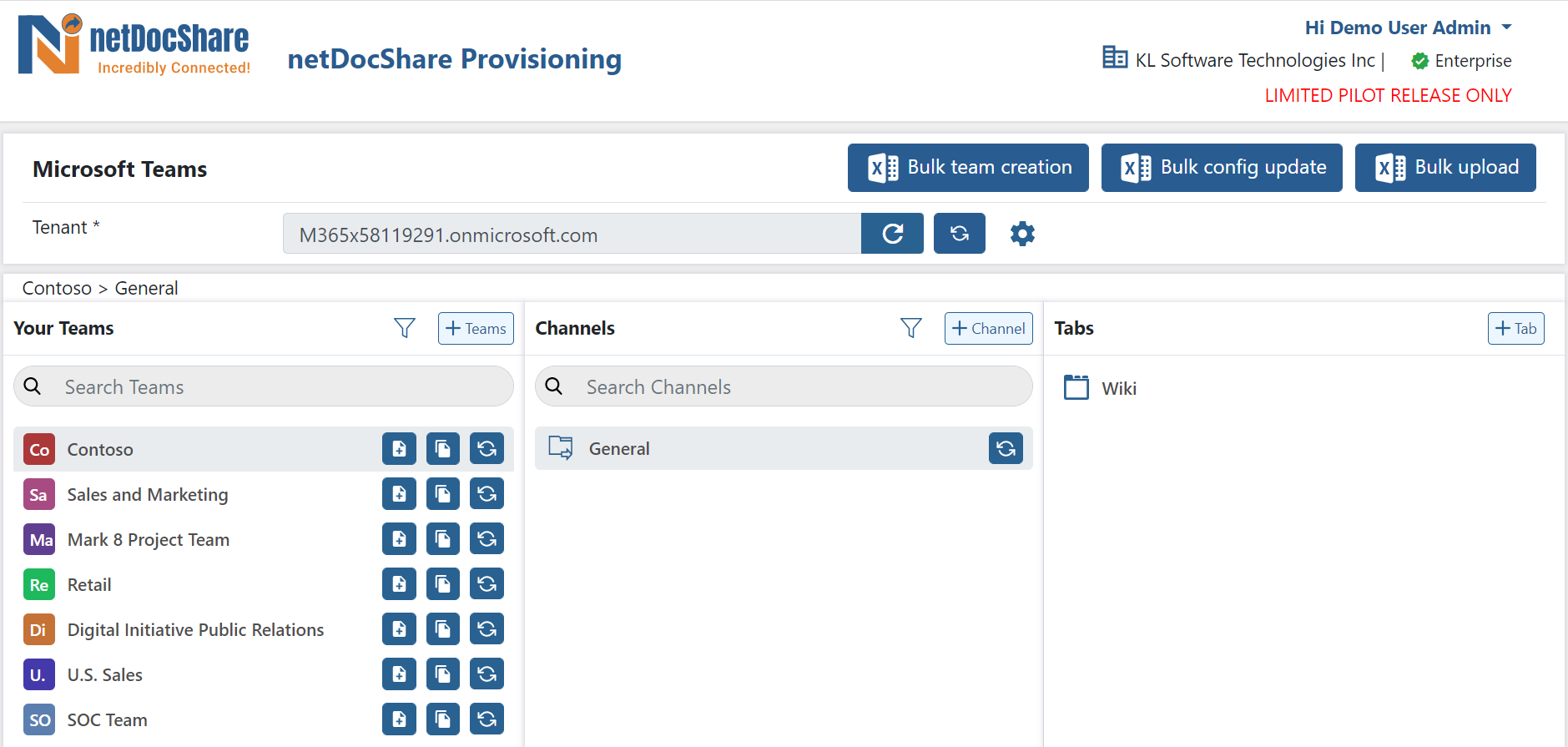Click the add-document icon for Mark 8 Project Team
Screen dimensions: 1568x747
click(x=399, y=539)
